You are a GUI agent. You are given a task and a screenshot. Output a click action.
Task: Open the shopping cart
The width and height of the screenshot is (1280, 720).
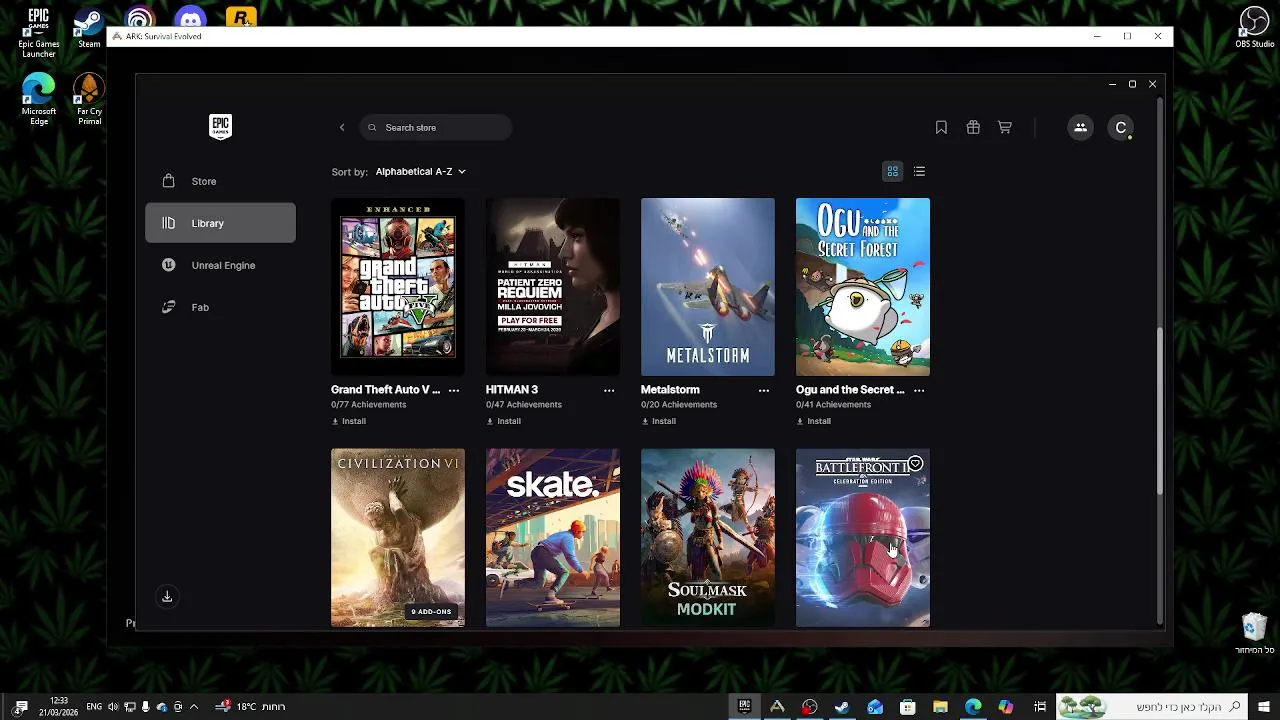[1005, 127]
